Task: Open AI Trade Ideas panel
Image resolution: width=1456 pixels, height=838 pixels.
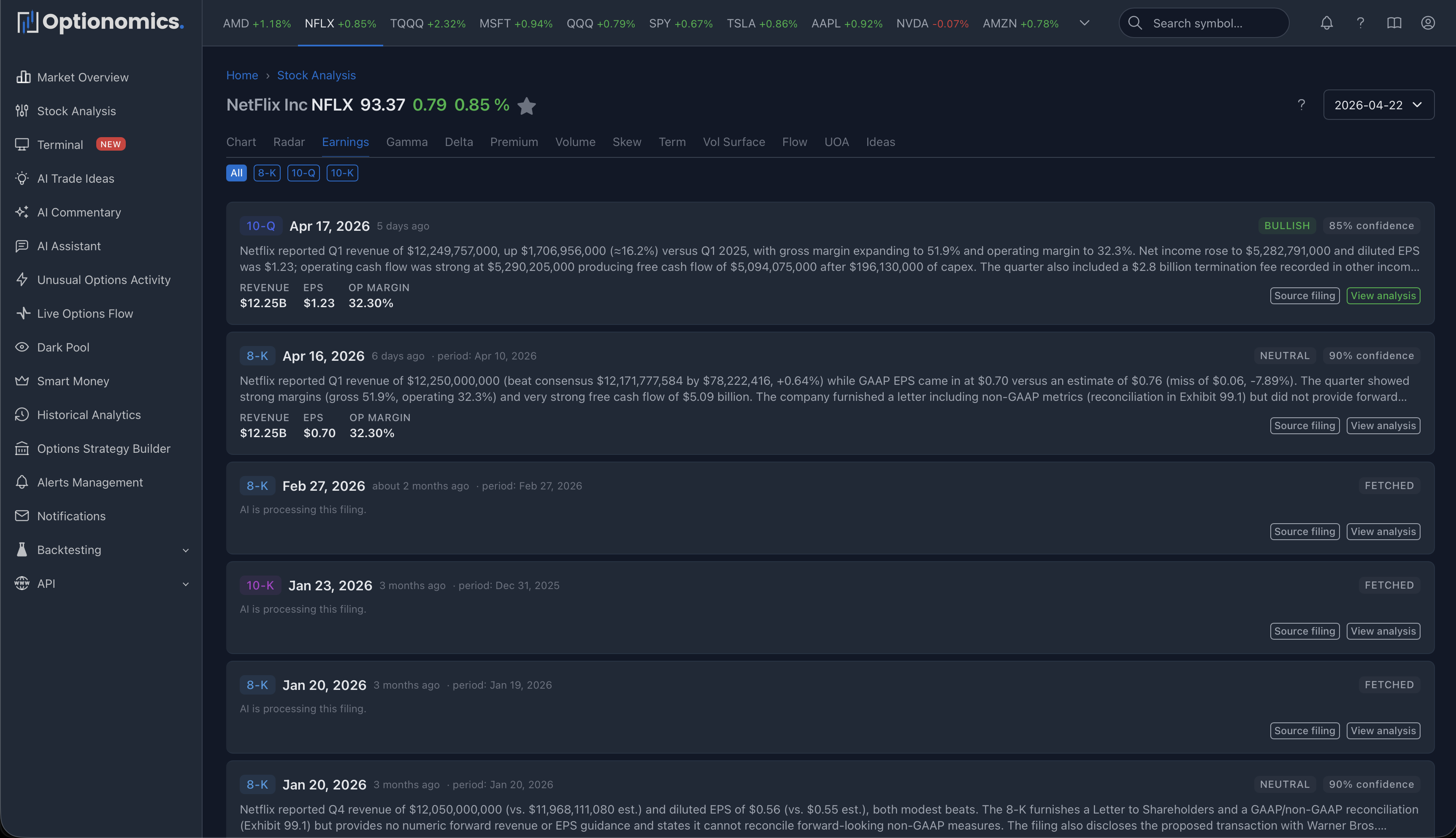Action: click(x=76, y=178)
